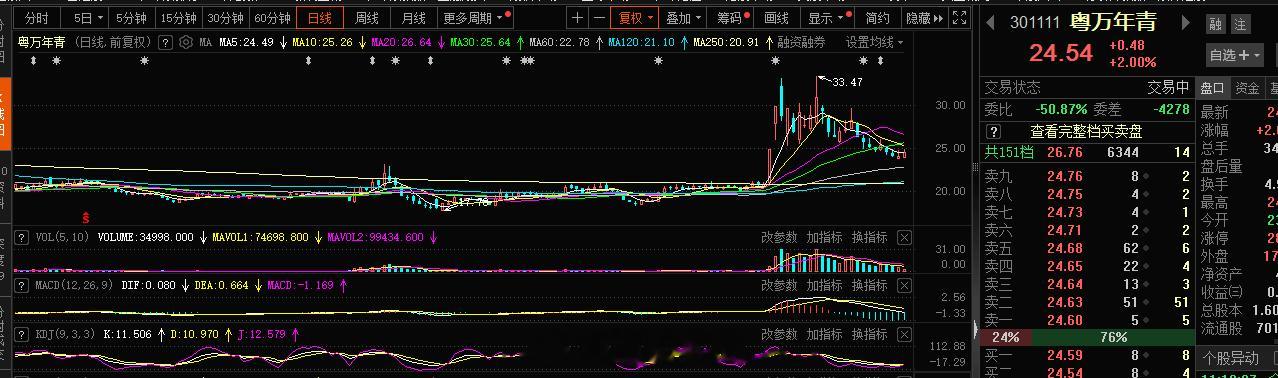Click the 注 registration badge
Viewport: 1278px width, 378px height.
(x=1241, y=25)
